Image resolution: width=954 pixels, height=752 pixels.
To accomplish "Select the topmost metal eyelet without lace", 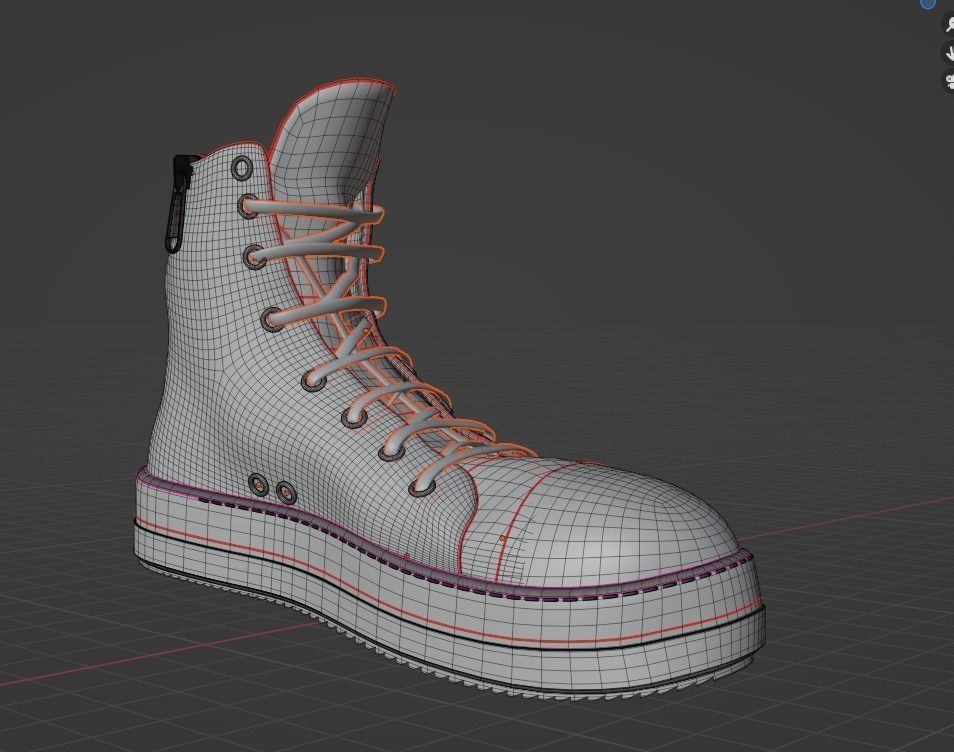I will pyautogui.click(x=242, y=169).
